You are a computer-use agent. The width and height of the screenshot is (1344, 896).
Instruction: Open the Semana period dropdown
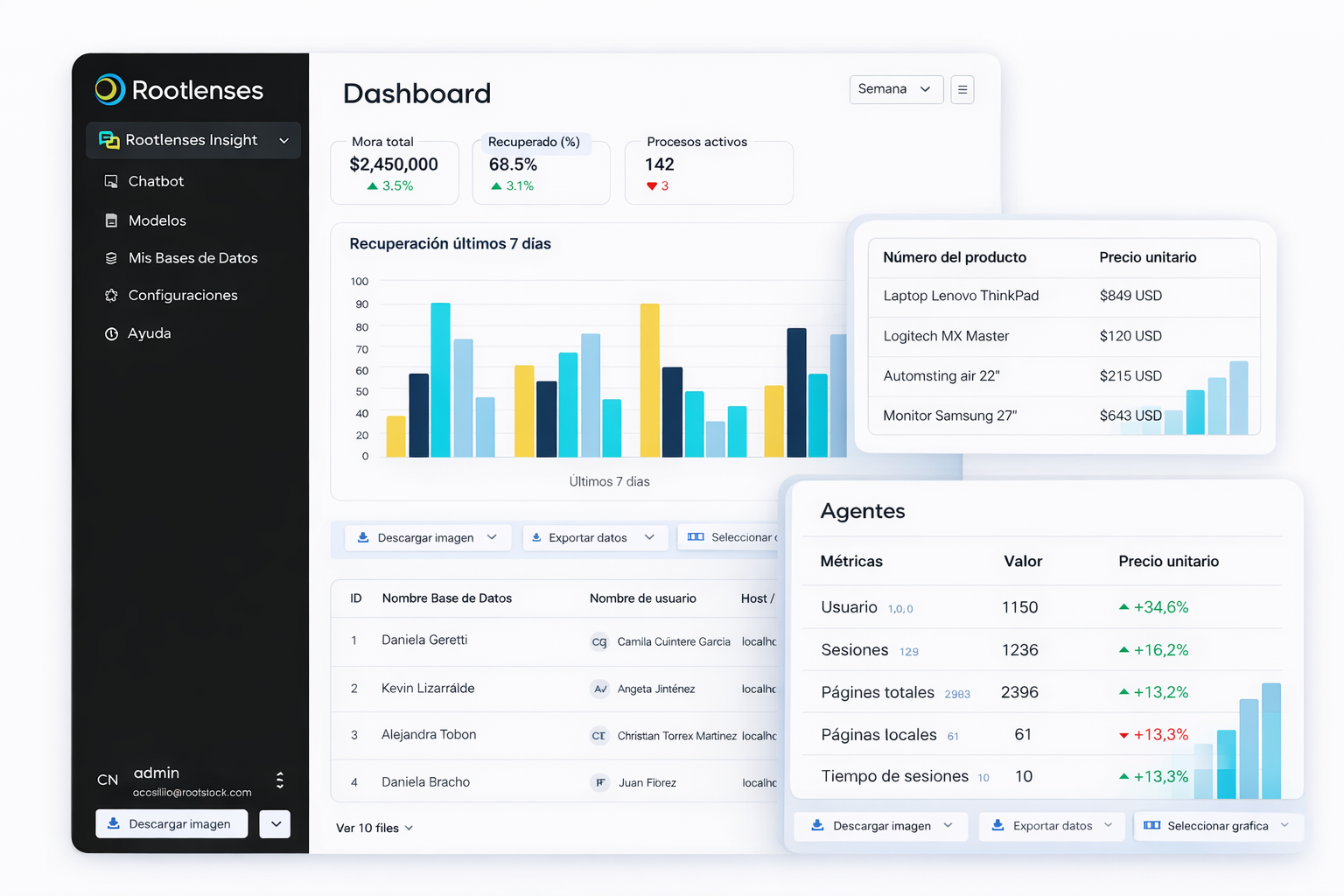click(x=895, y=89)
